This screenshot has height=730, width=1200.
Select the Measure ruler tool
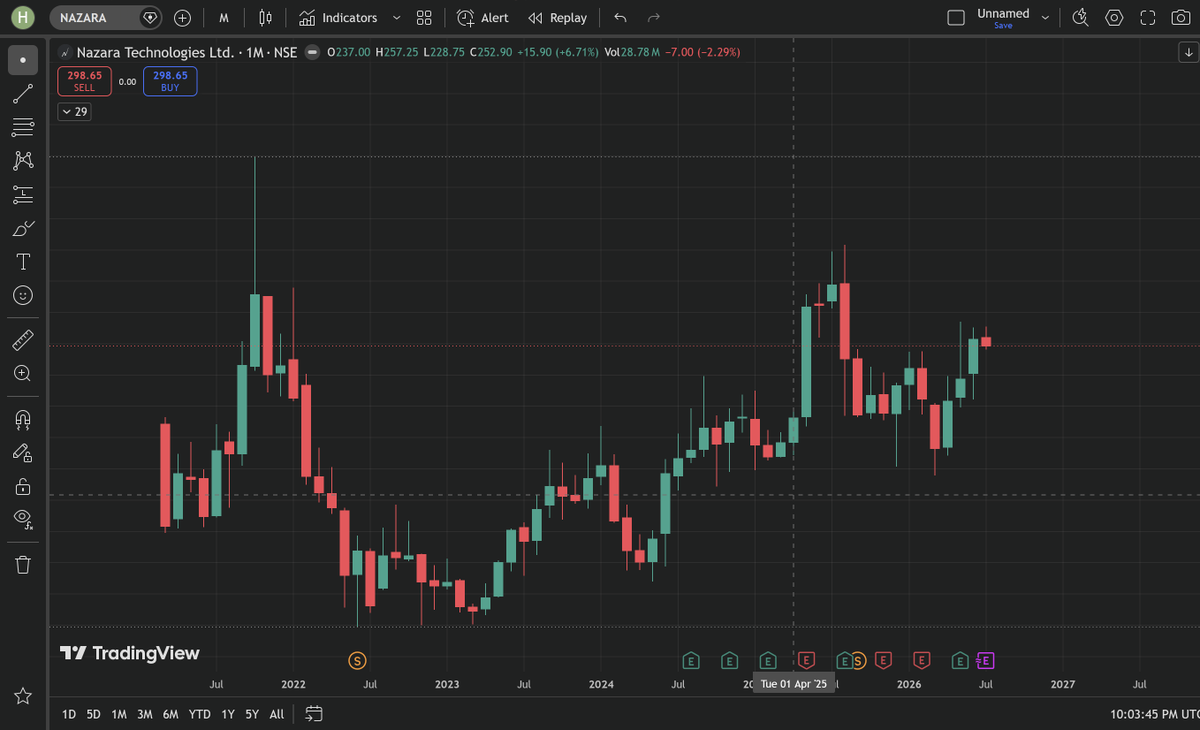pos(23,340)
